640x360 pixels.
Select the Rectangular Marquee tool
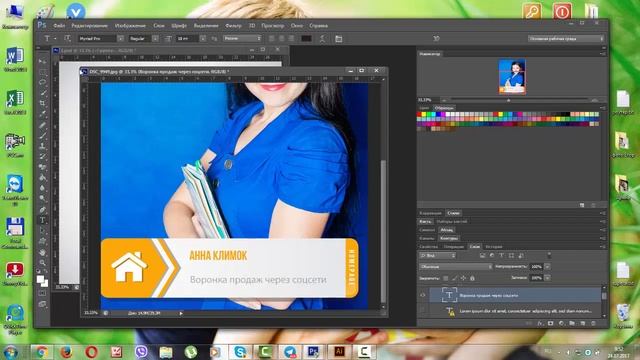(x=42, y=72)
